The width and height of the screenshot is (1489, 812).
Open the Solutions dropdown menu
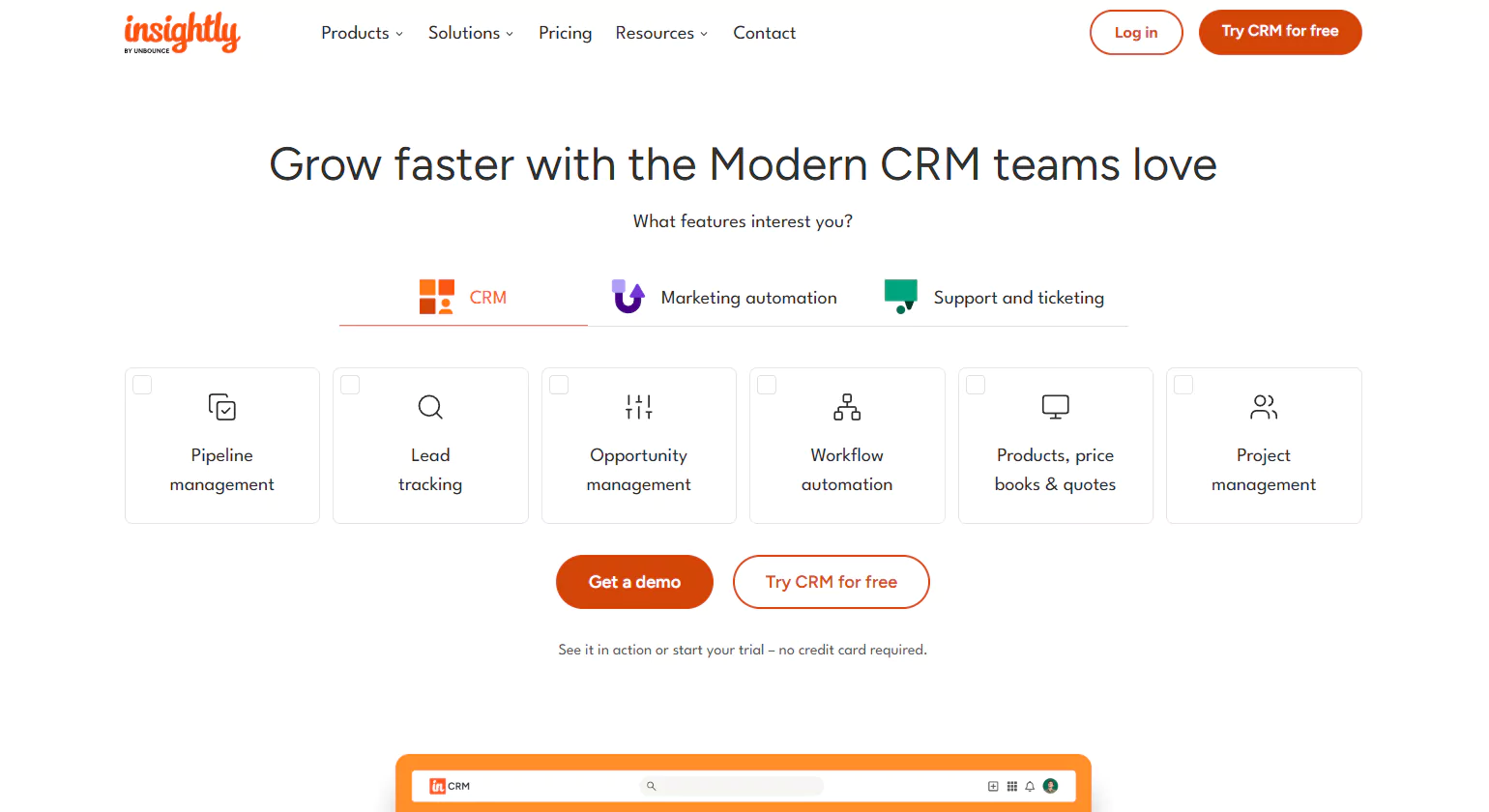pos(470,33)
